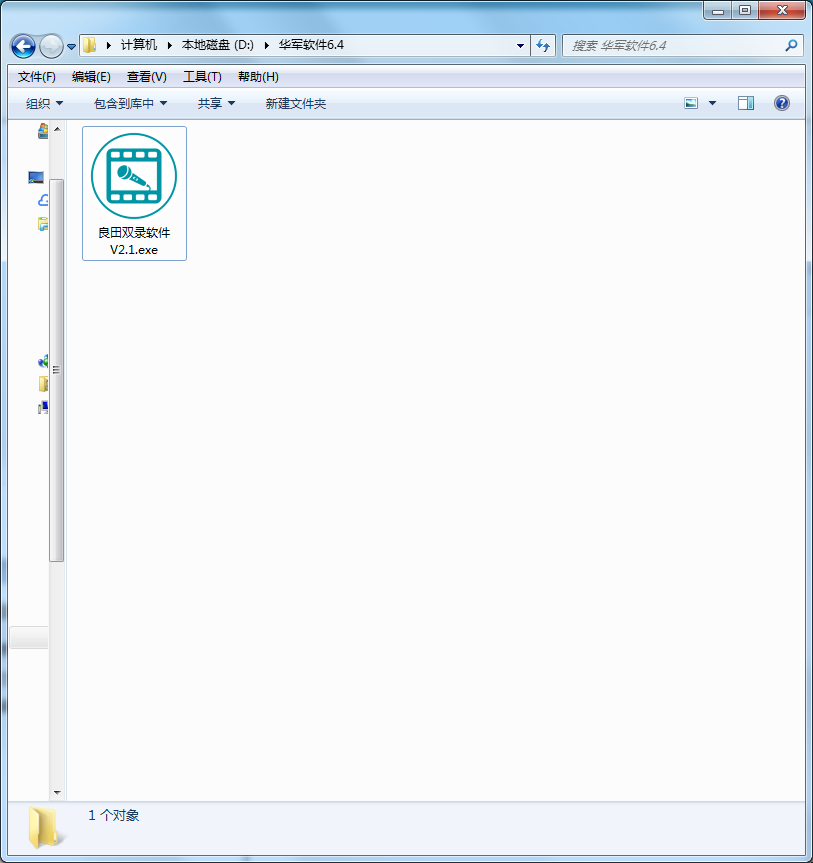Open the Help question mark icon
Viewport: 813px width, 863px height.
tap(782, 103)
